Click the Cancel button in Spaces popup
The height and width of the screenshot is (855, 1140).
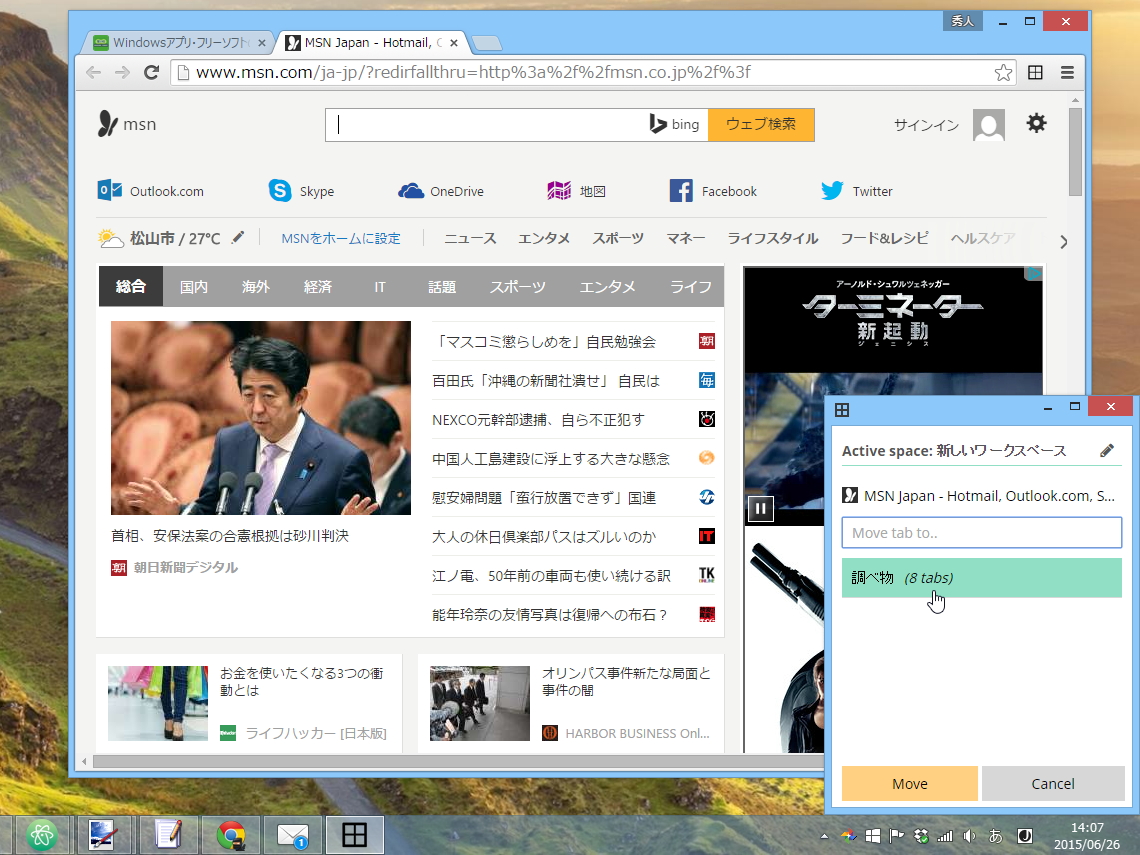click(x=1053, y=783)
